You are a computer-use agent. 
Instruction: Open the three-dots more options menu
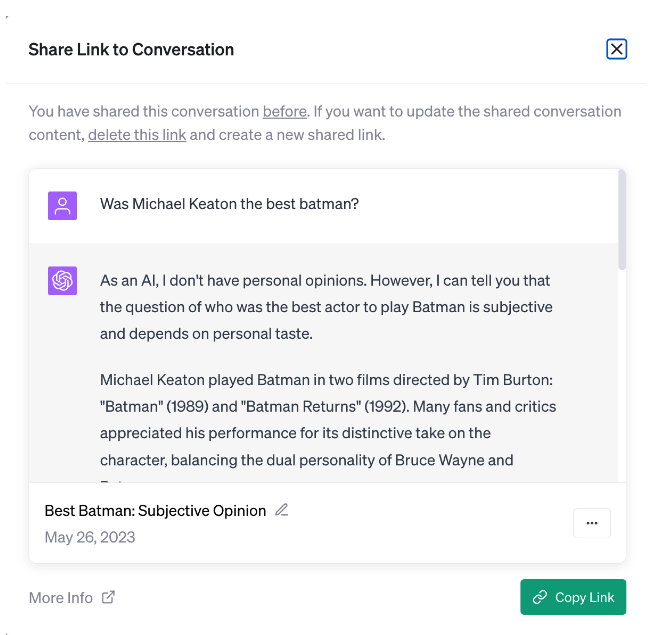point(591,523)
